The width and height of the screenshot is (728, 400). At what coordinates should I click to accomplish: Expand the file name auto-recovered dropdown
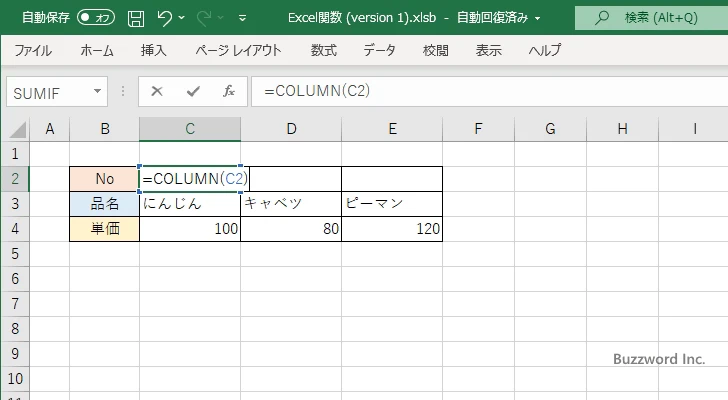click(537, 19)
